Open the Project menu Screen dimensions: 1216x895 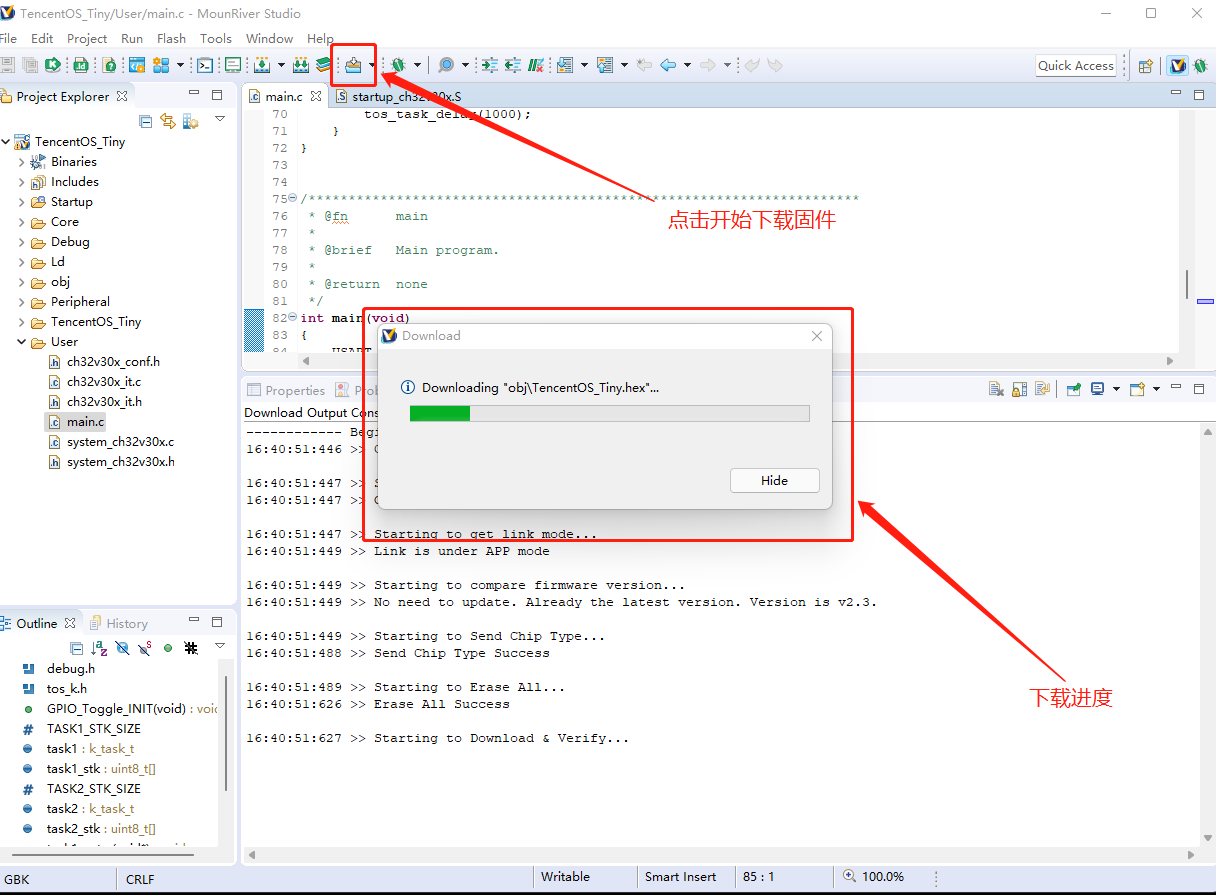tap(87, 38)
